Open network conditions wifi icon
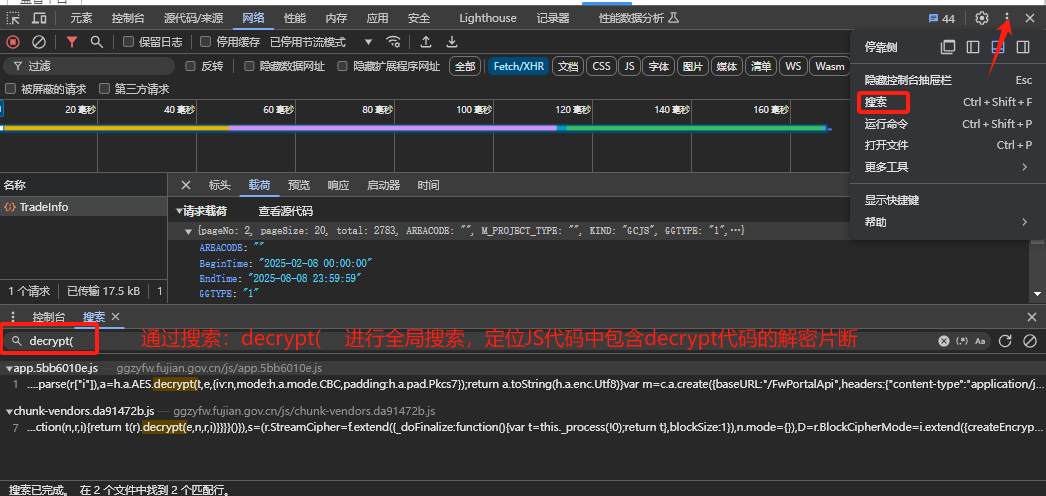The image size is (1046, 496). (394, 42)
